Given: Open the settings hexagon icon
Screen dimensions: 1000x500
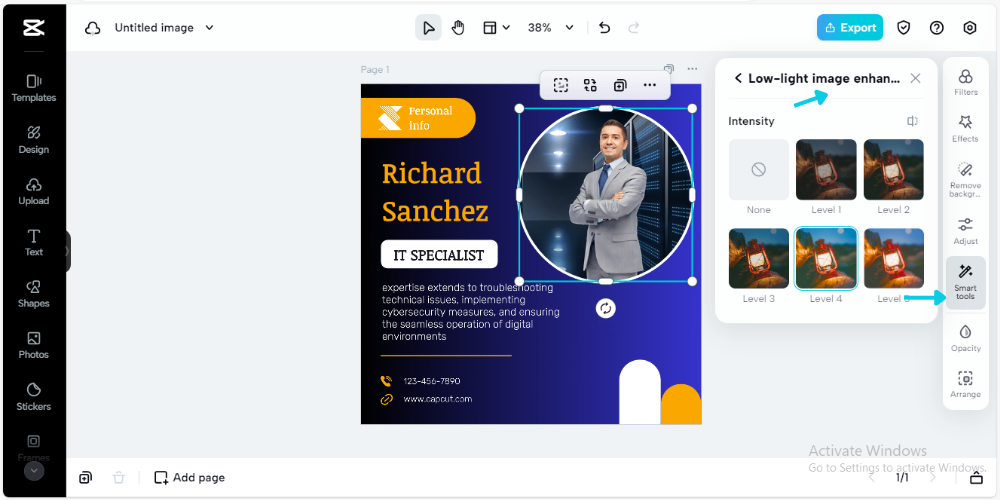Looking at the screenshot, I should point(969,28).
